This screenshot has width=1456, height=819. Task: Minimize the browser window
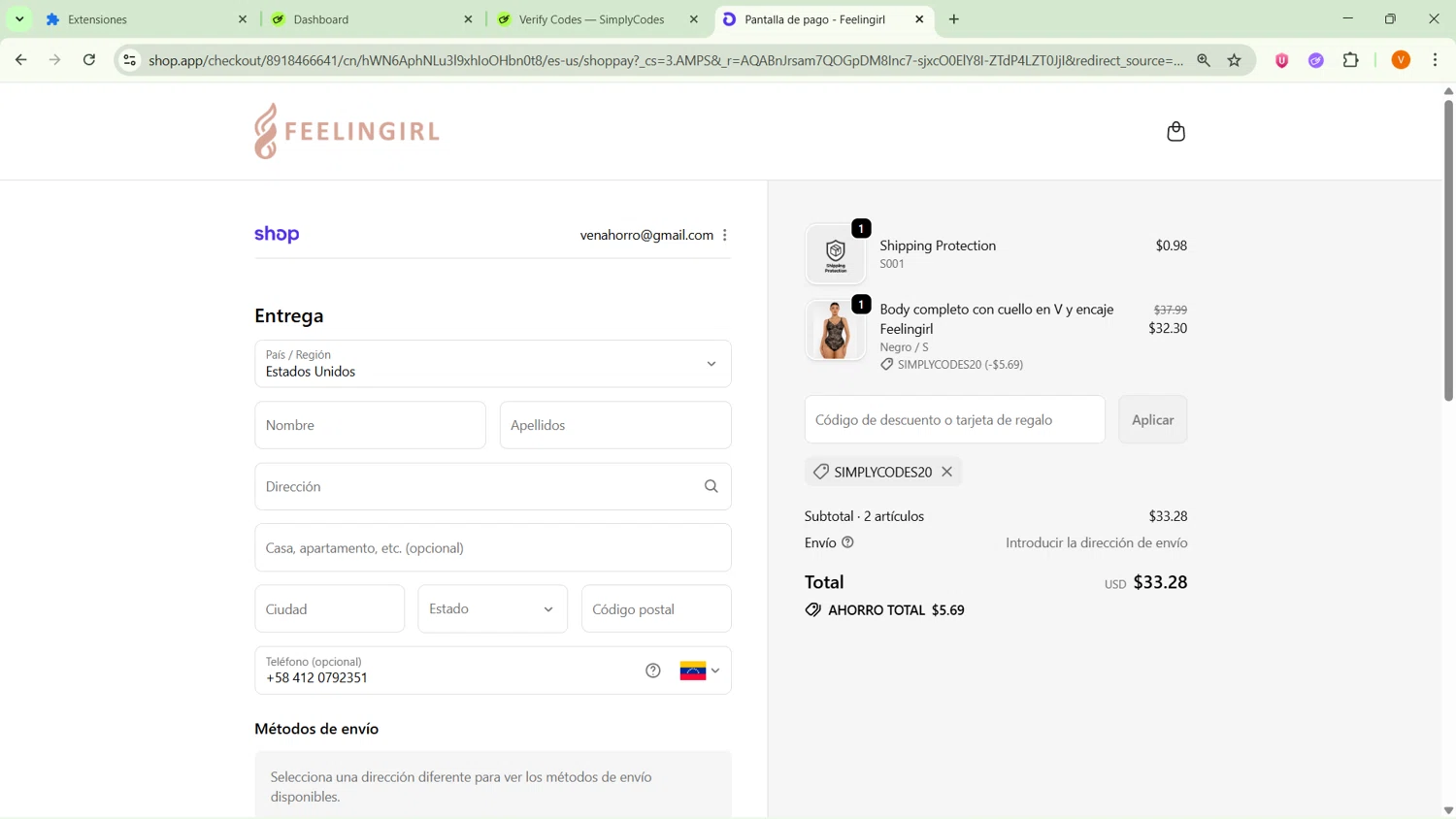point(1347,19)
